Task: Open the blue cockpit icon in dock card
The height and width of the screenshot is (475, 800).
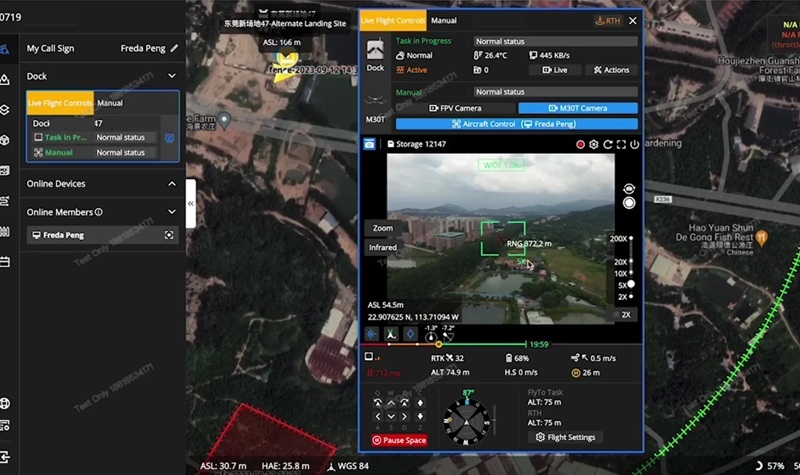Action: pos(169,138)
